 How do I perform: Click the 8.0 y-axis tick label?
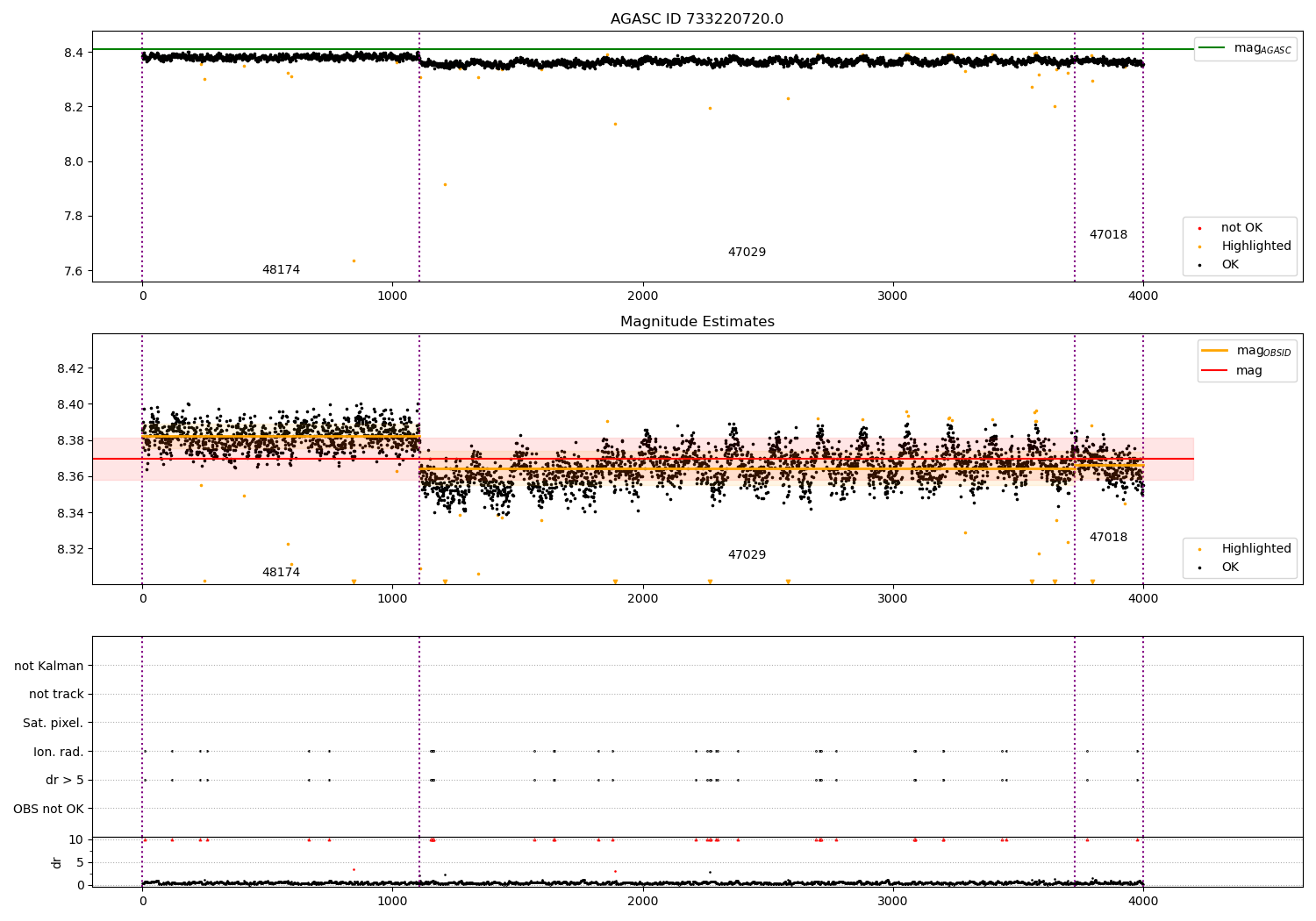(74, 161)
